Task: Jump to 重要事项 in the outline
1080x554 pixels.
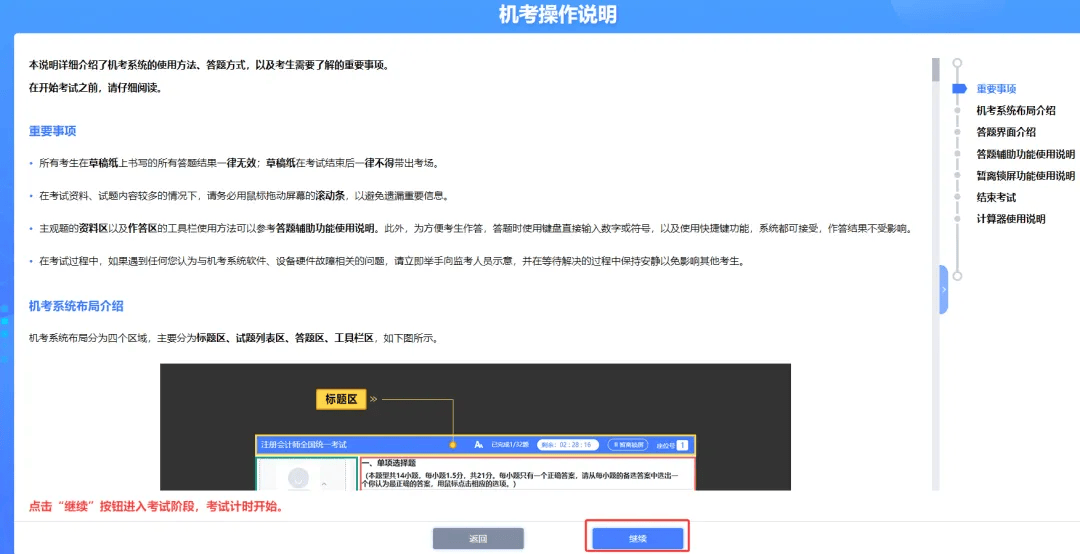Action: coord(996,89)
